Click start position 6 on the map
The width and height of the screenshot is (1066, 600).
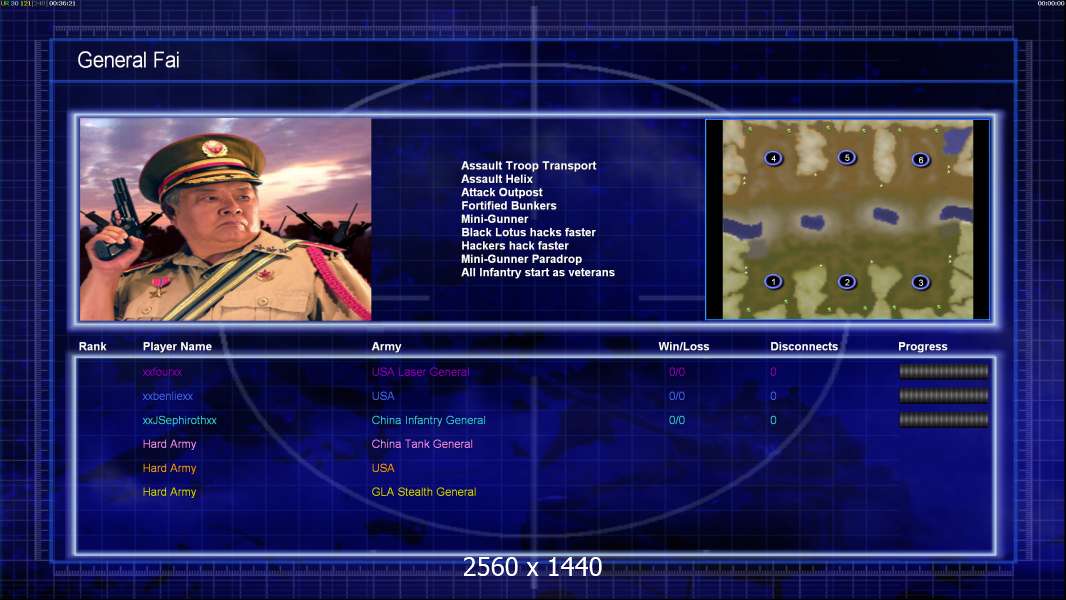[921, 160]
